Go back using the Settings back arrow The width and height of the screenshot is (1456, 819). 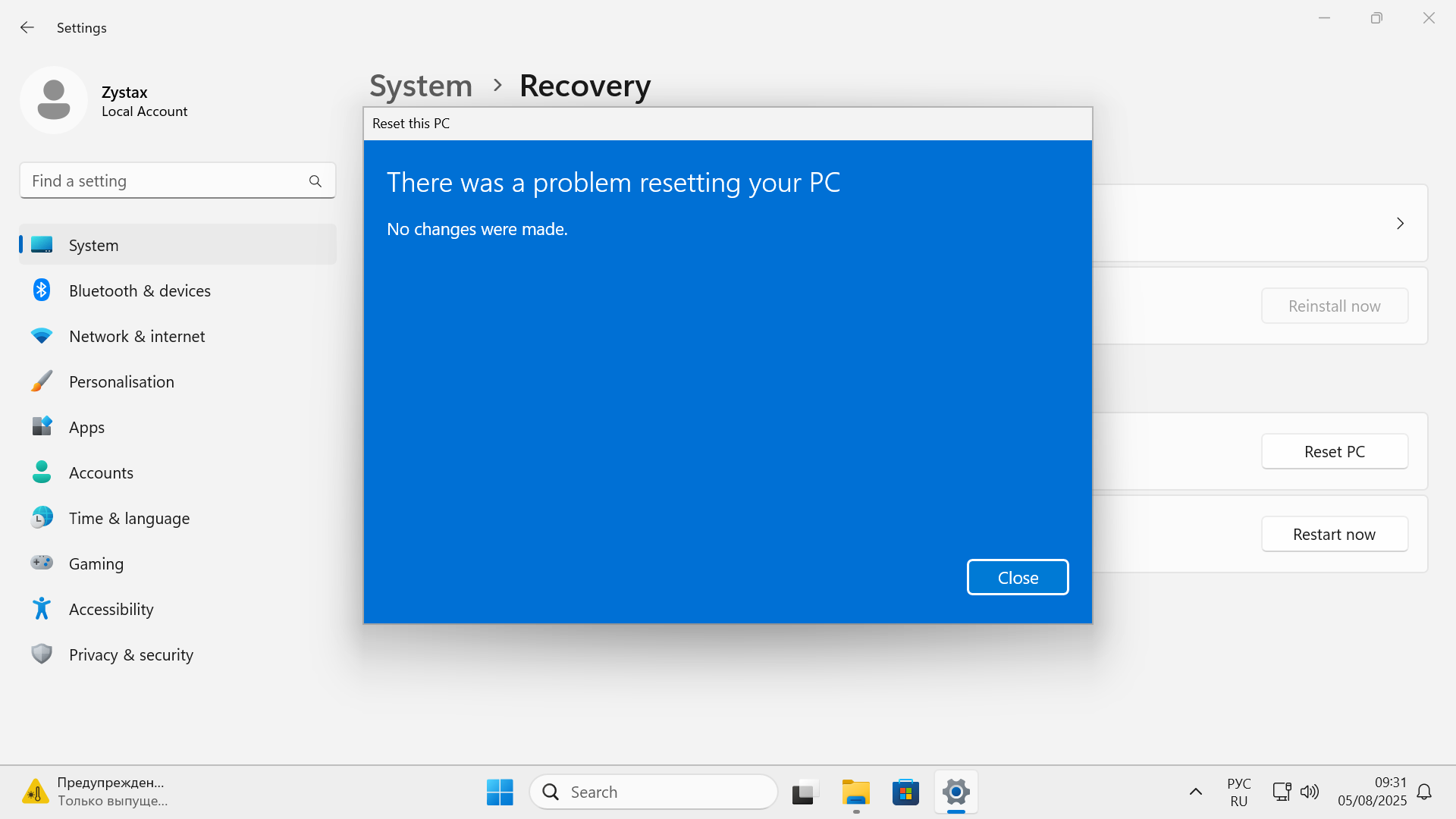click(27, 28)
